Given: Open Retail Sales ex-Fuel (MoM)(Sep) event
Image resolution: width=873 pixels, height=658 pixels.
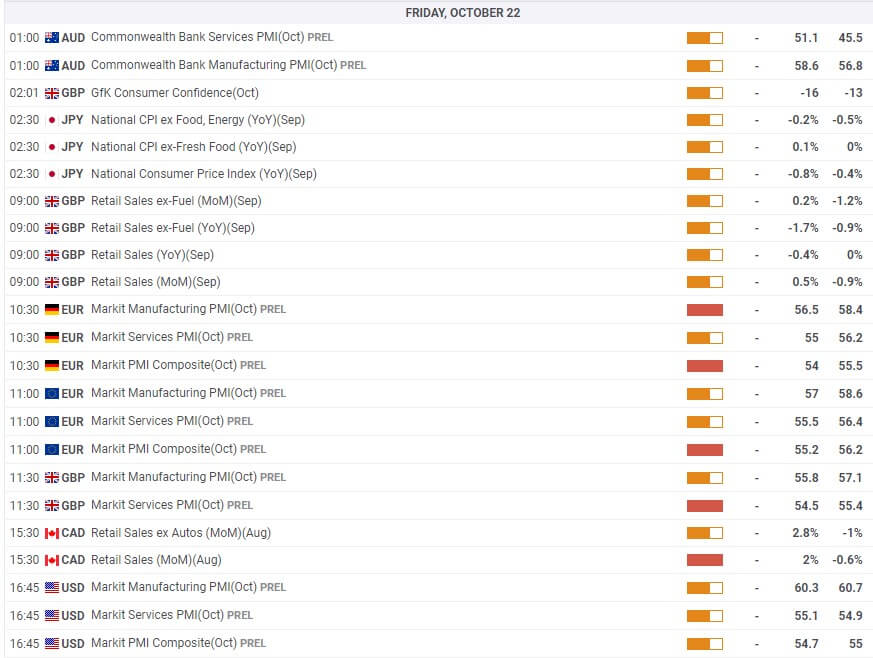Looking at the screenshot, I should (x=176, y=201).
